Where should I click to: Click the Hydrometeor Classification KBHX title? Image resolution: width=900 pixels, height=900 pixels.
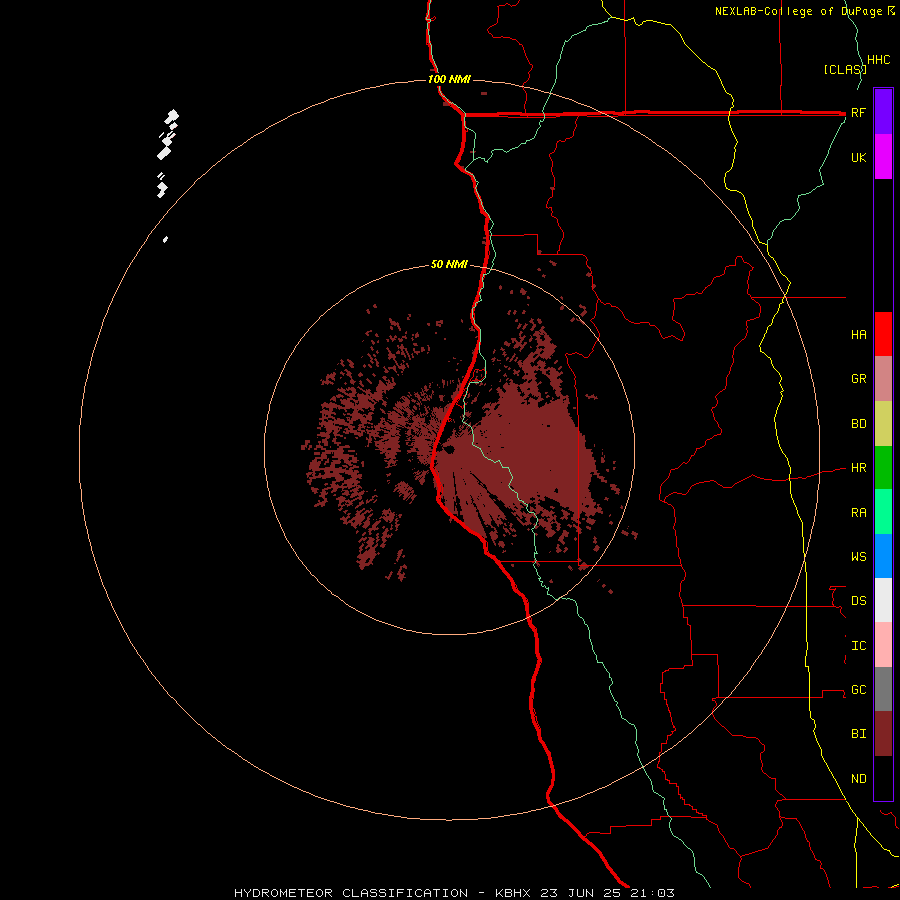(x=455, y=893)
